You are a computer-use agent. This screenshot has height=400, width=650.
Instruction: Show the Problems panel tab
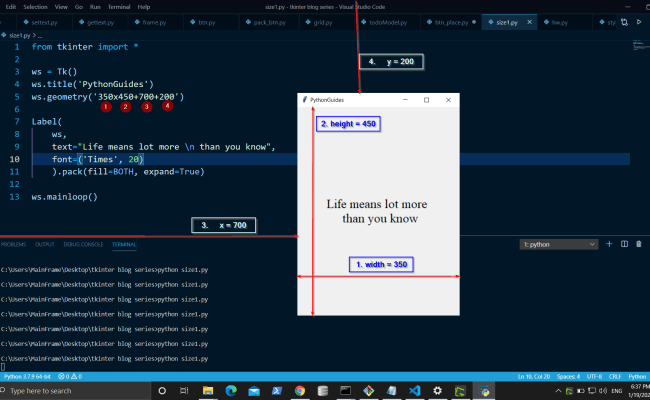[x=13, y=244]
